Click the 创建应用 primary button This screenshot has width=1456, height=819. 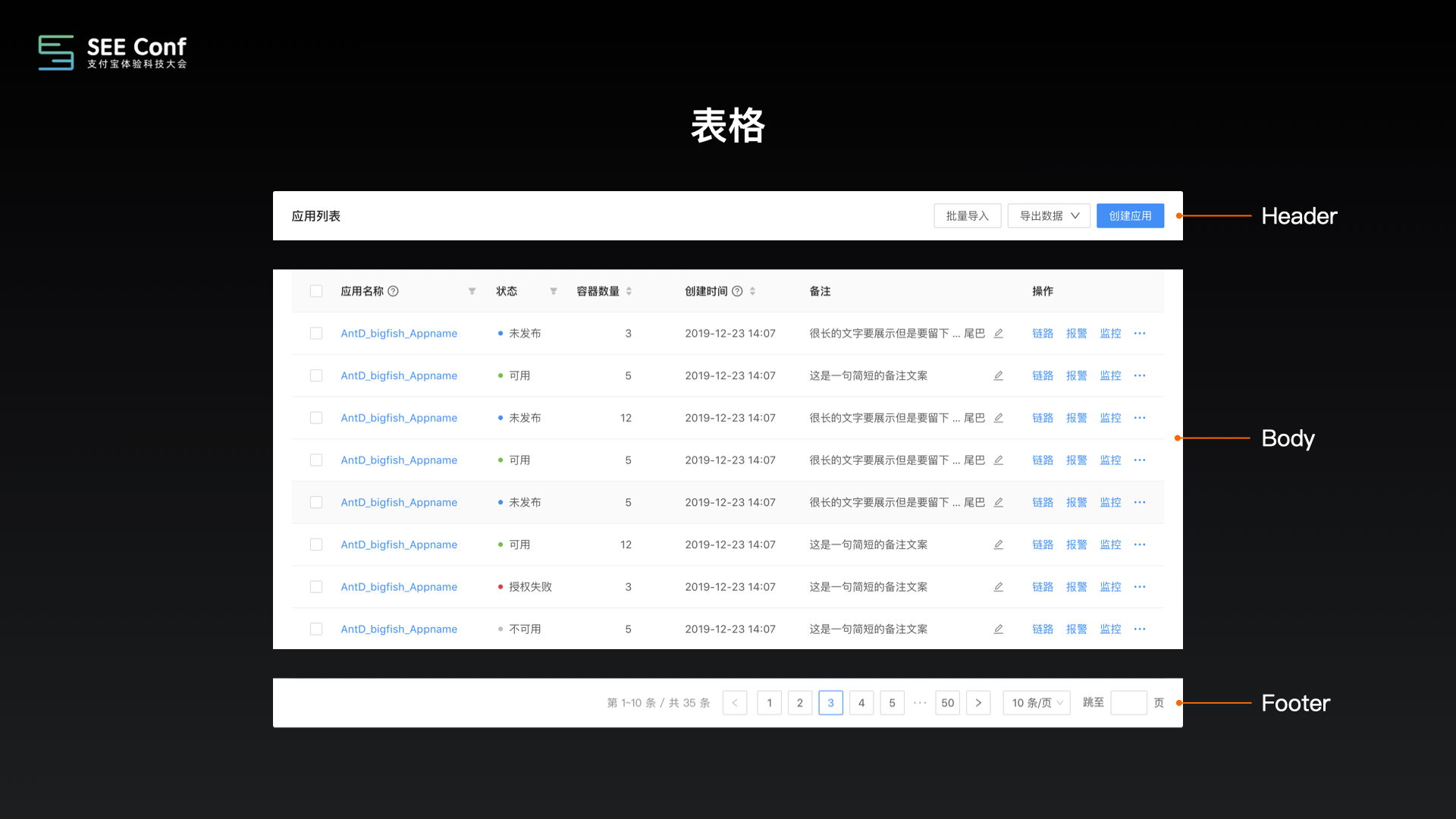[1130, 216]
